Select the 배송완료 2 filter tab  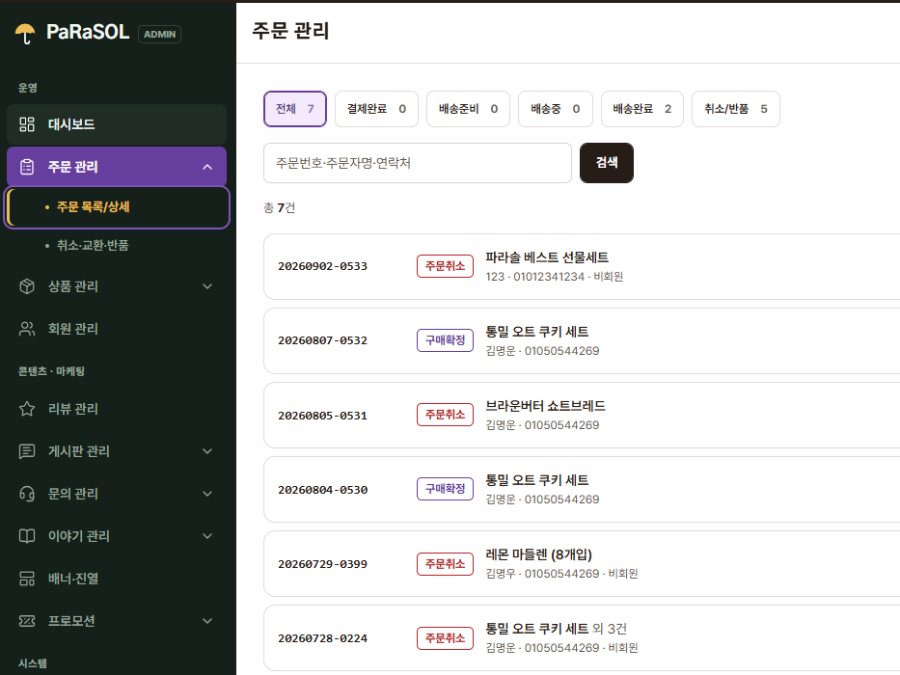point(642,109)
